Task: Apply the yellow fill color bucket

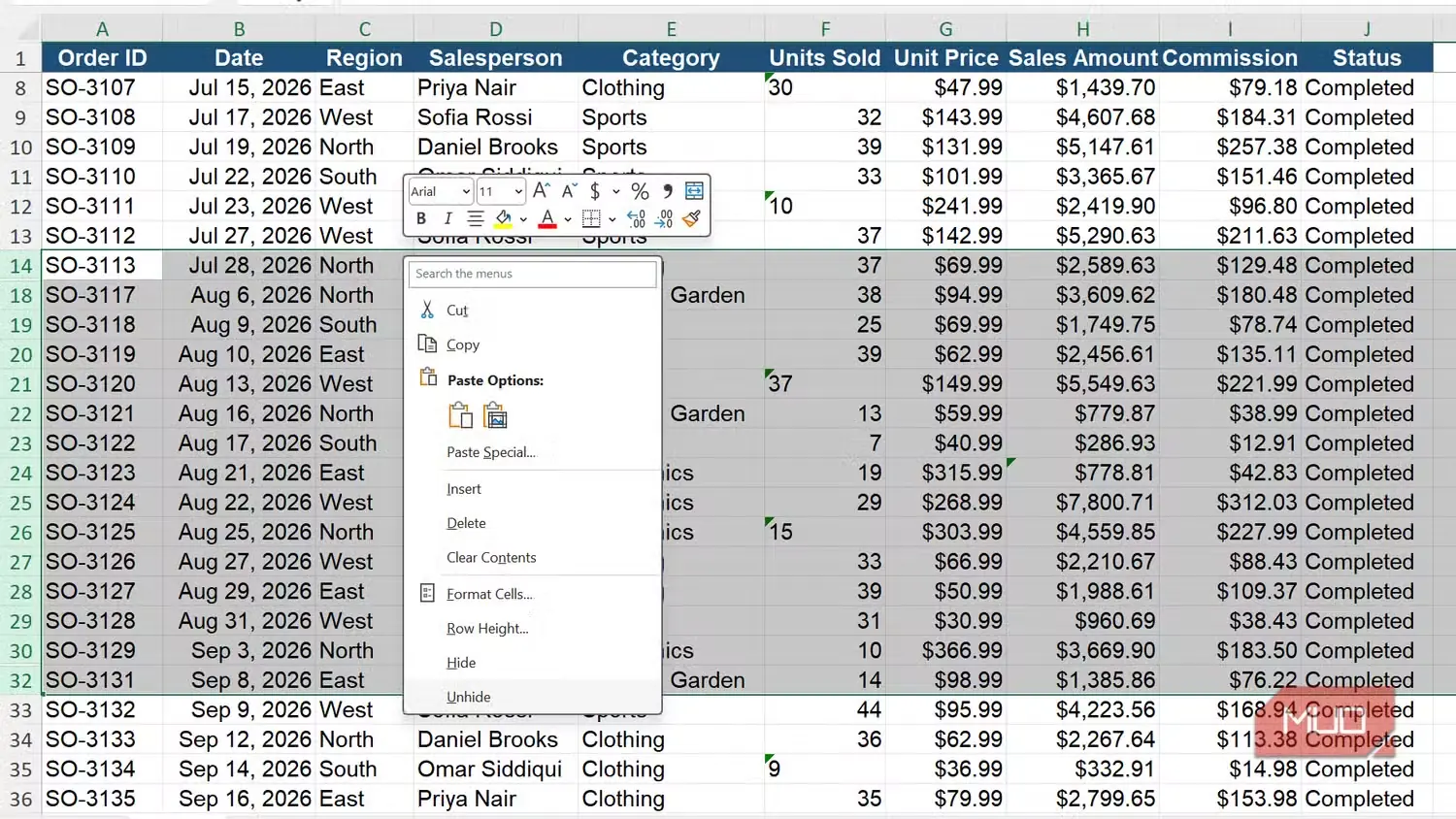Action: (x=503, y=219)
